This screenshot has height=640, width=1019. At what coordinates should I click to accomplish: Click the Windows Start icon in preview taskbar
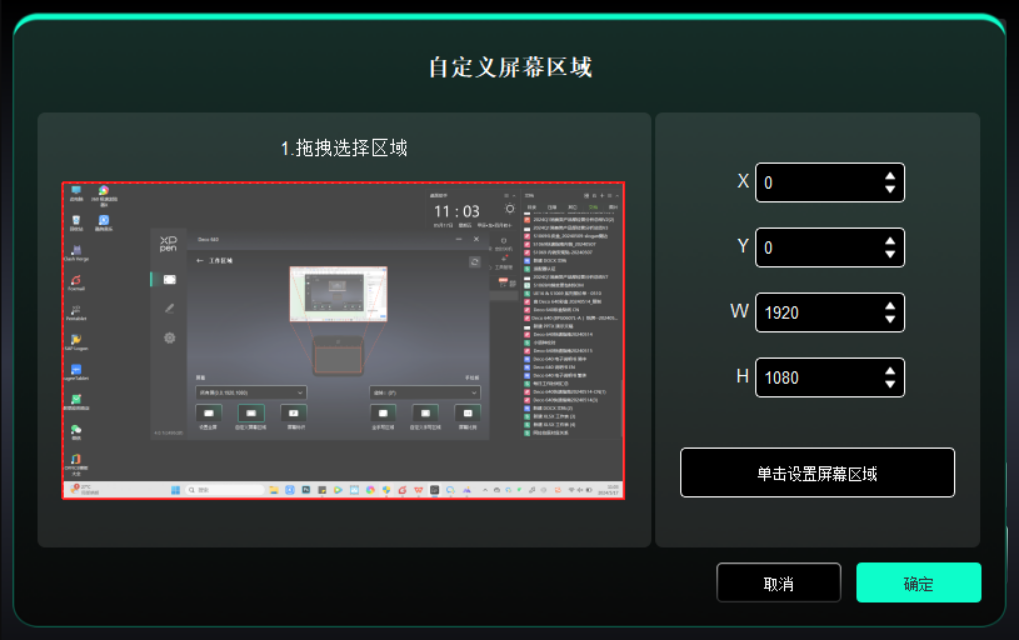click(175, 490)
